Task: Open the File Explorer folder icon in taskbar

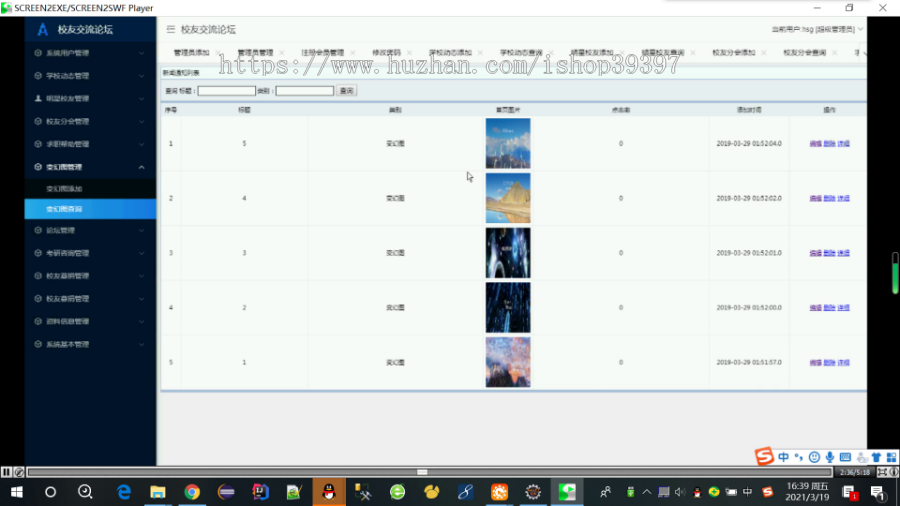Action: click(x=158, y=492)
